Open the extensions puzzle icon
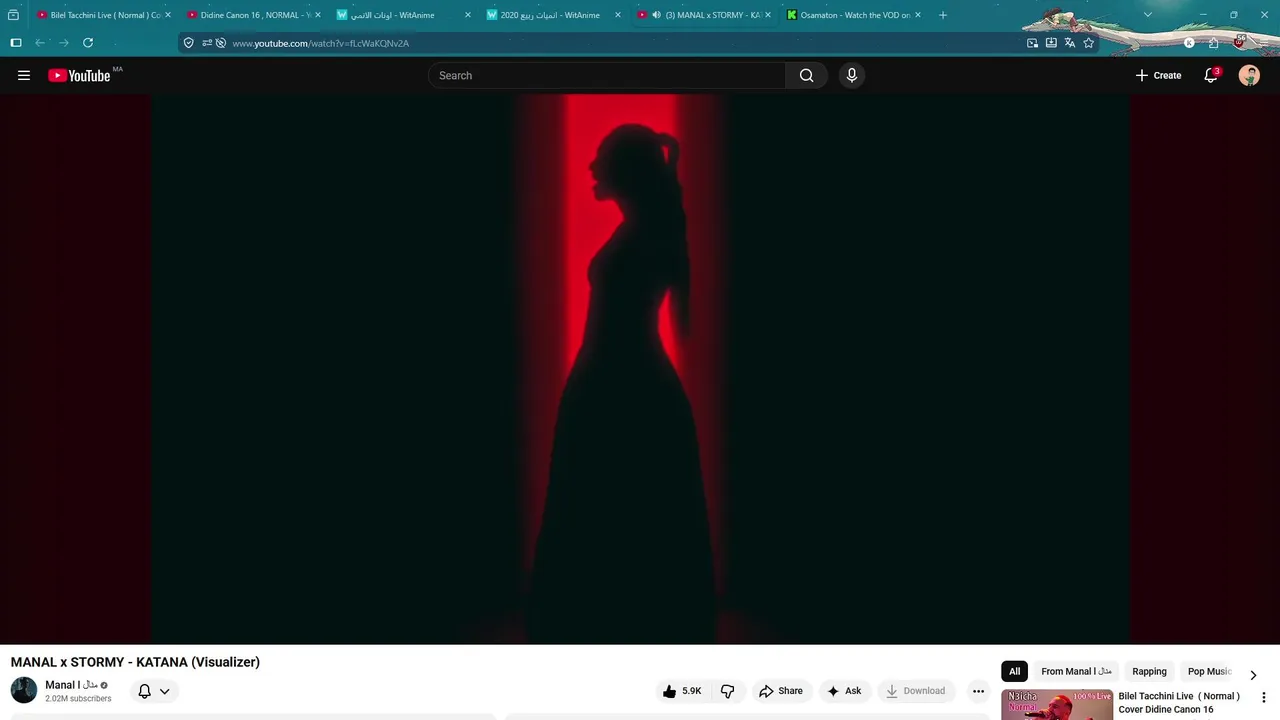 click(1213, 43)
